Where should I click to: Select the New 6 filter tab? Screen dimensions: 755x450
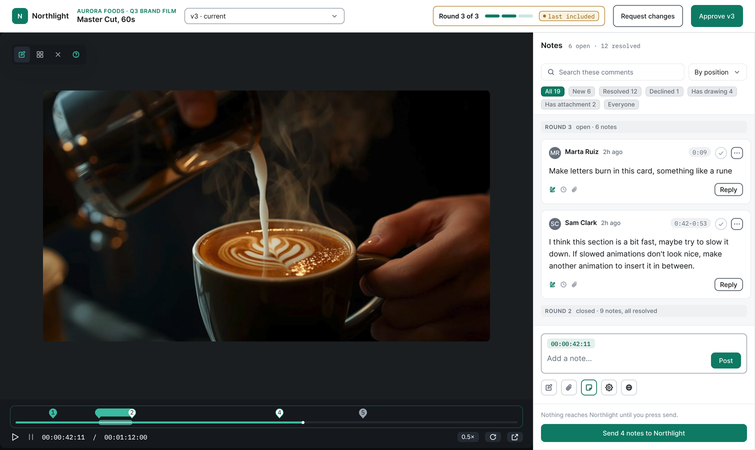(x=582, y=91)
